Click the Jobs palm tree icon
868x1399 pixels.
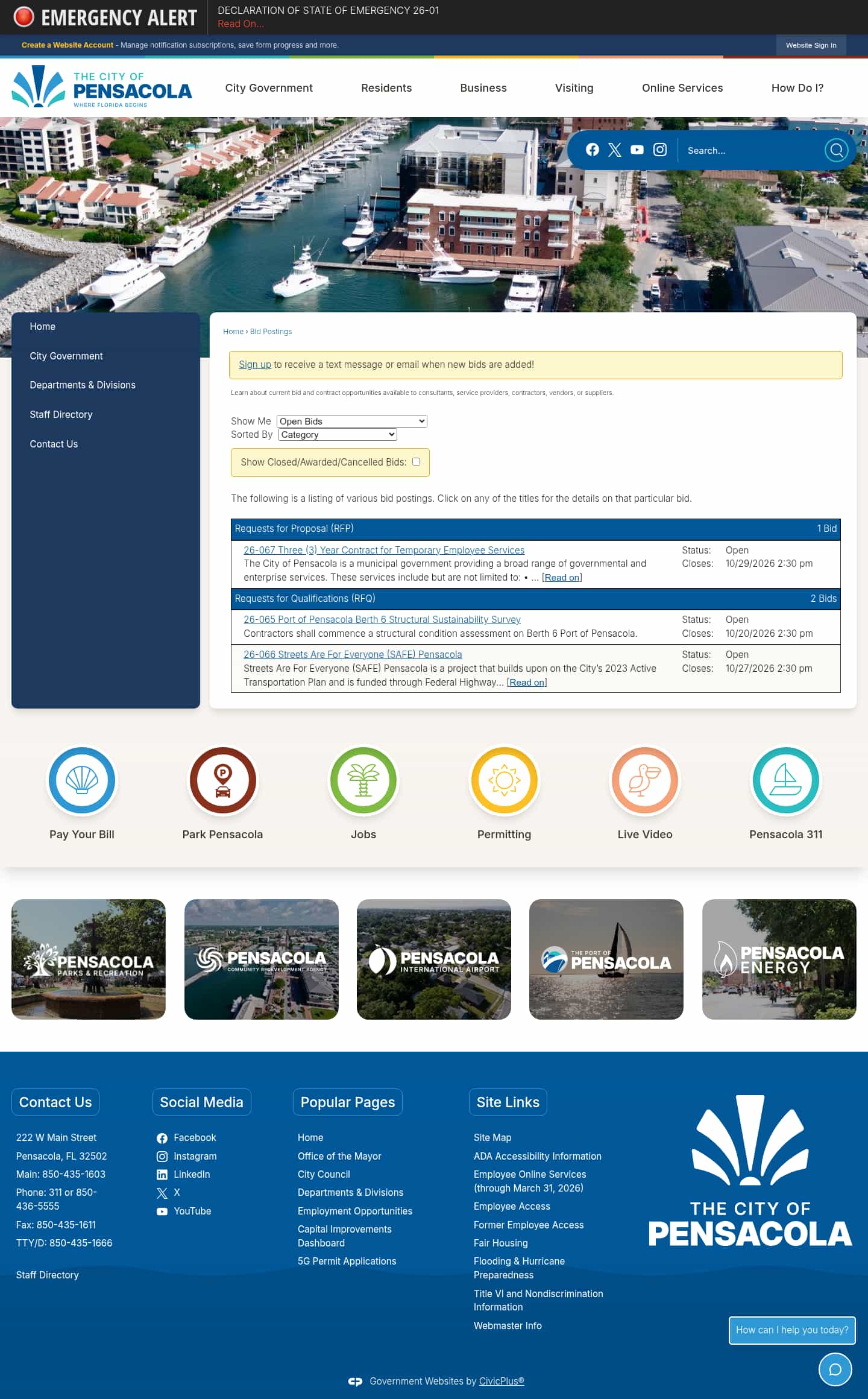(363, 780)
